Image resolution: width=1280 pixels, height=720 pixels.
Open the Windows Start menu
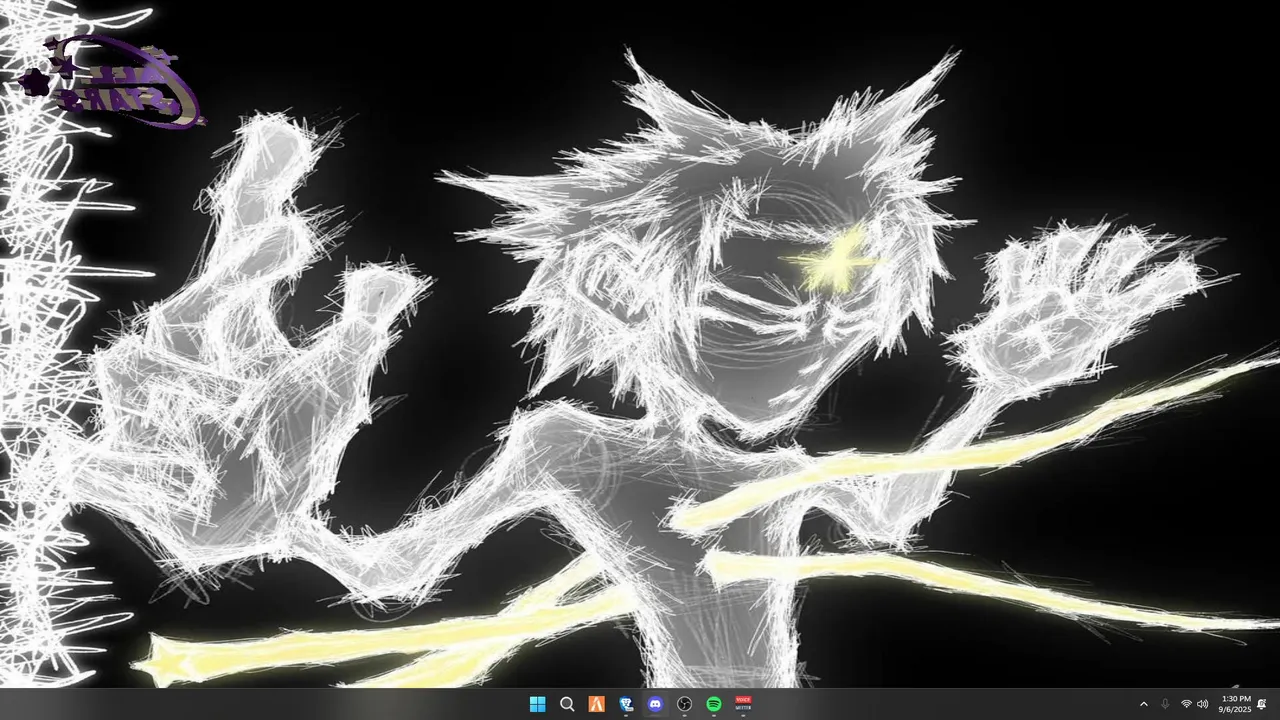[x=537, y=704]
